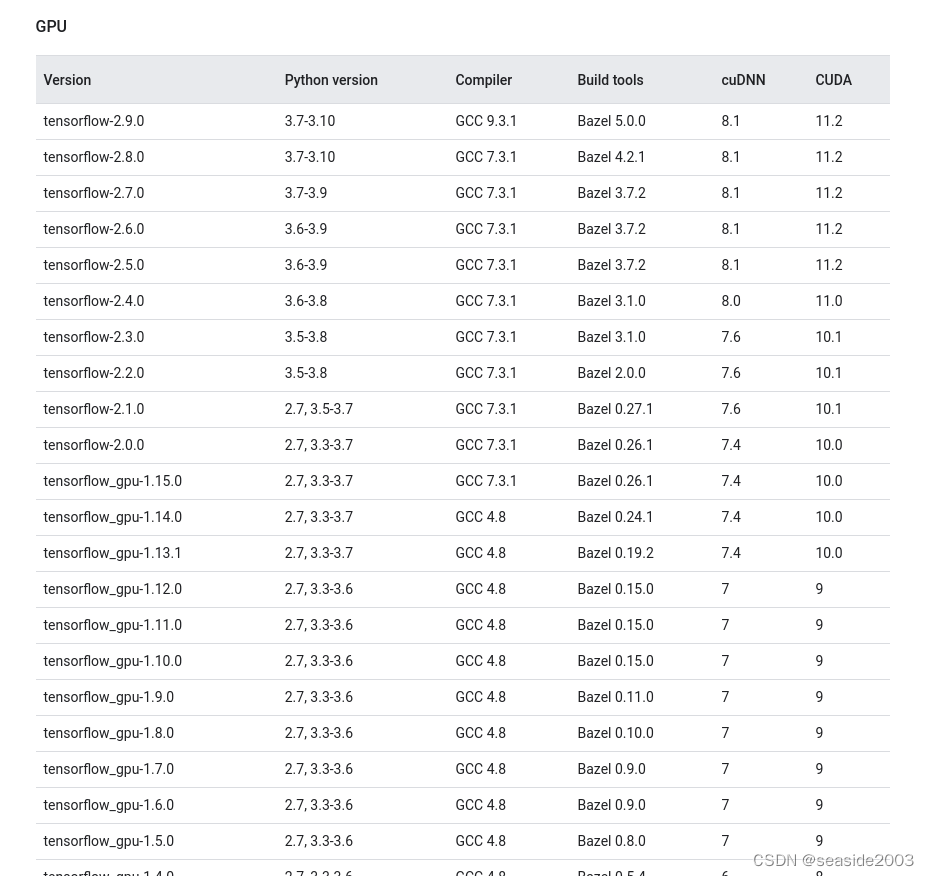The height and width of the screenshot is (876, 929).
Task: Click Bazel 0.10.0 build tools cell
Action: (616, 733)
